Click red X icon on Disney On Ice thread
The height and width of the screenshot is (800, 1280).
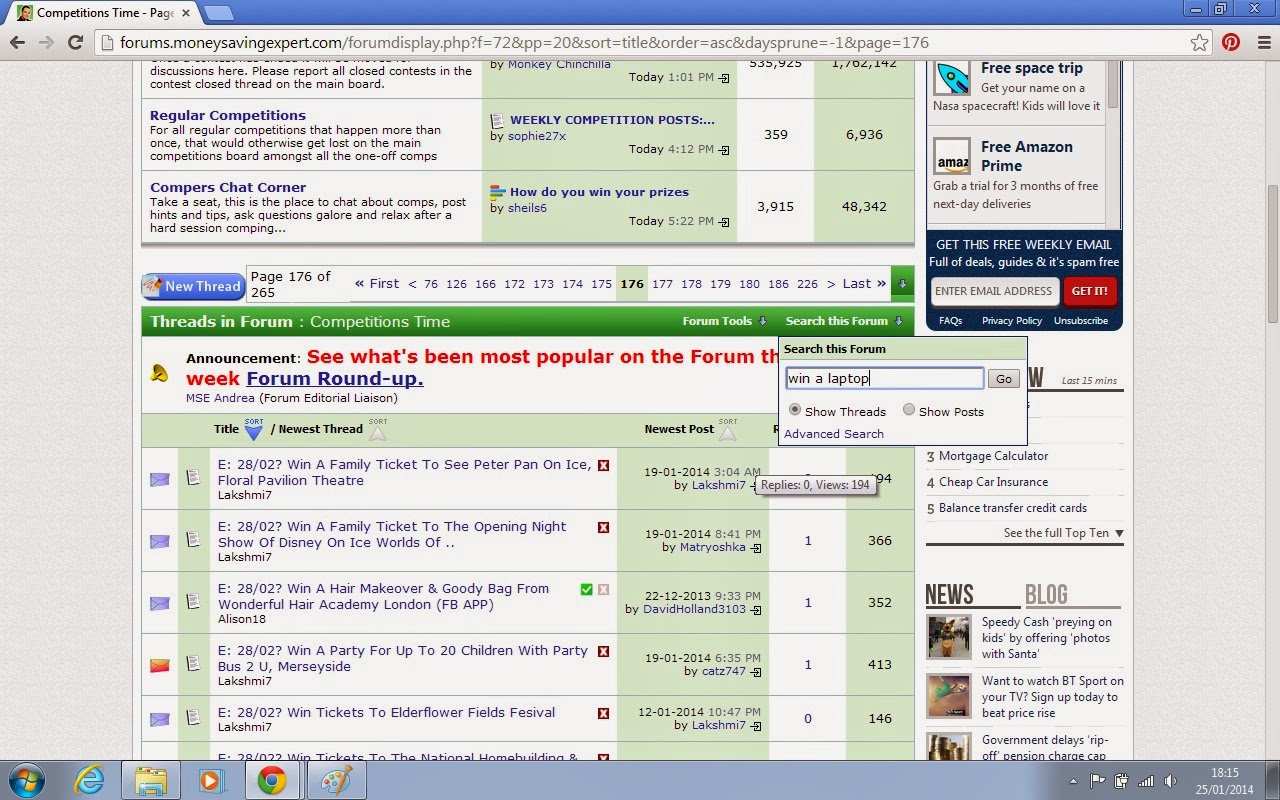pyautogui.click(x=603, y=527)
